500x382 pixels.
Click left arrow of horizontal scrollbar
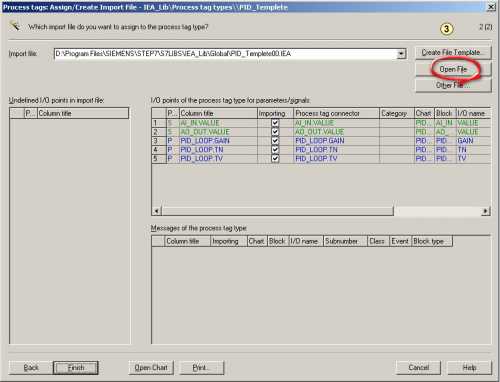point(157,211)
